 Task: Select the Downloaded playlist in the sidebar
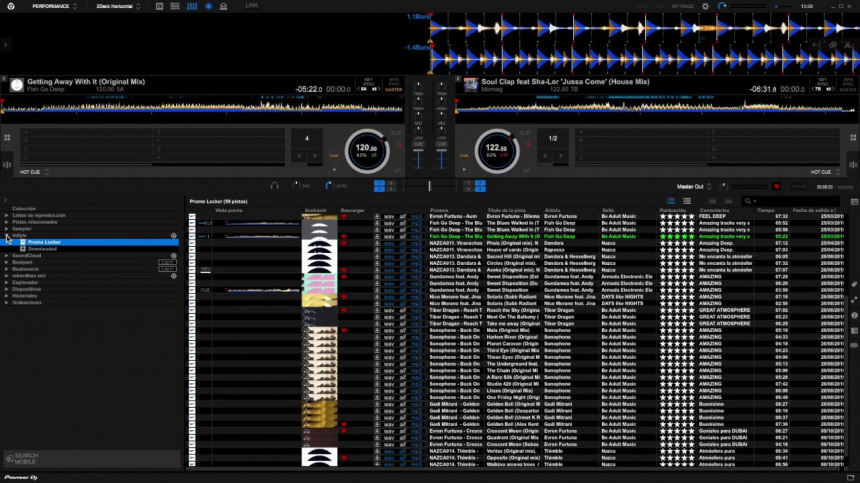(x=42, y=248)
